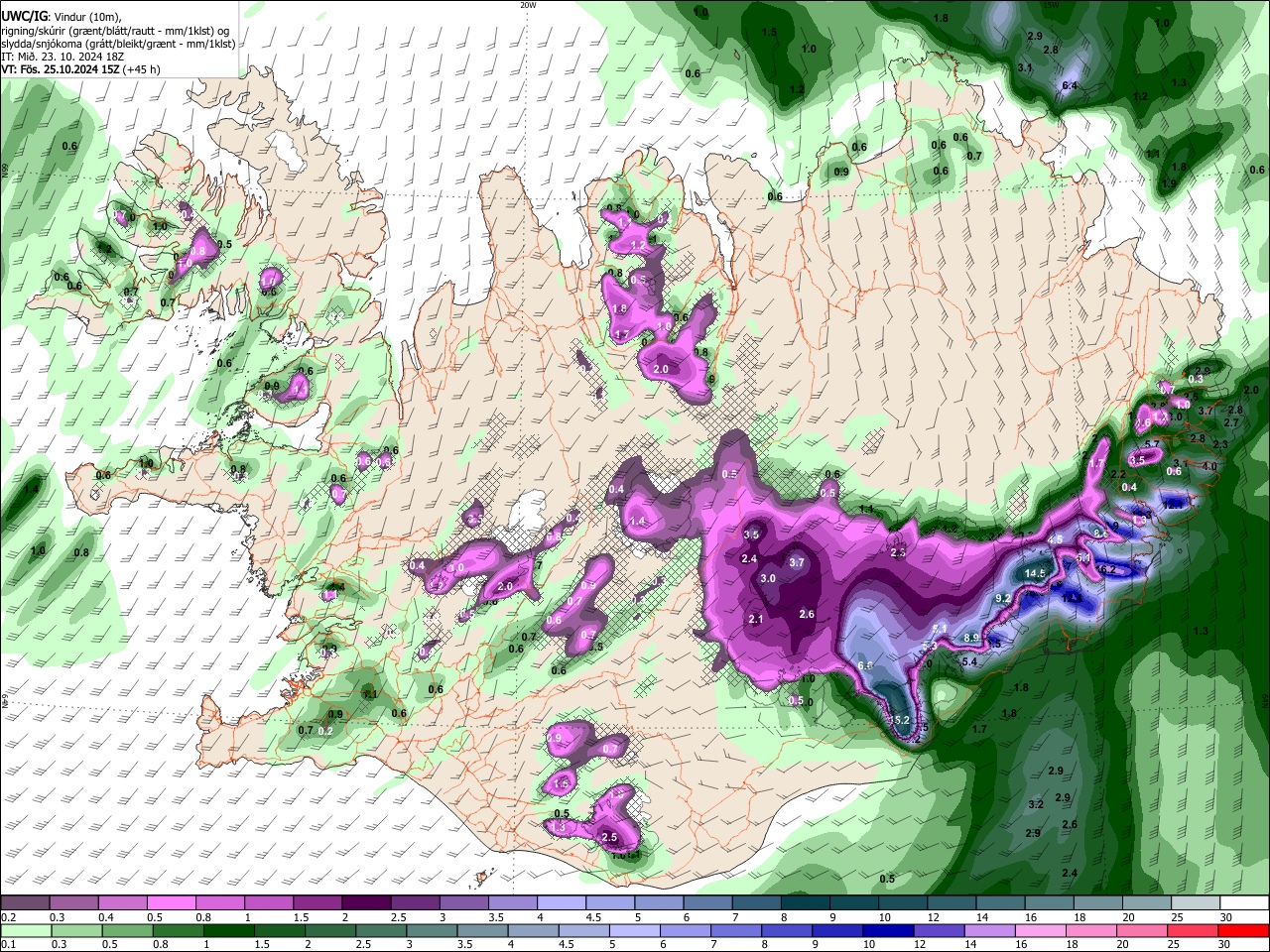The image size is (1270, 952).
Task: Click the dusty mauve 0.2 swatch in upper scale
Action: [x=25, y=902]
